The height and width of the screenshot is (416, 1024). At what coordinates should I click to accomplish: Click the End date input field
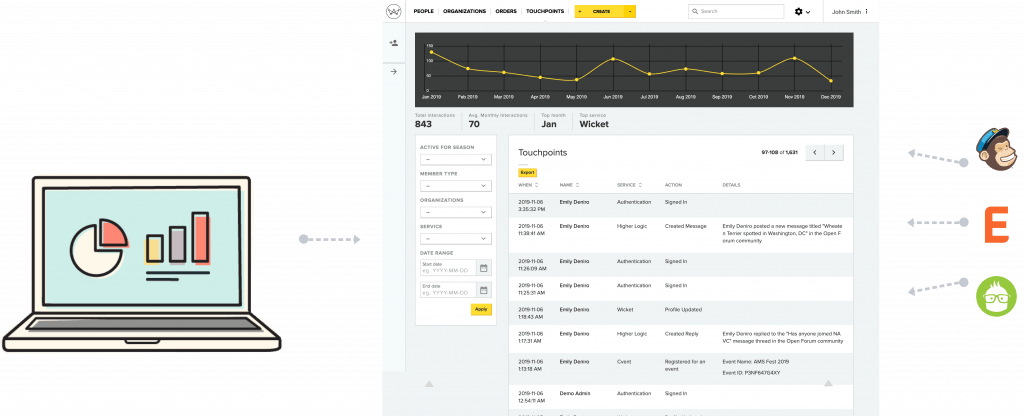449,291
